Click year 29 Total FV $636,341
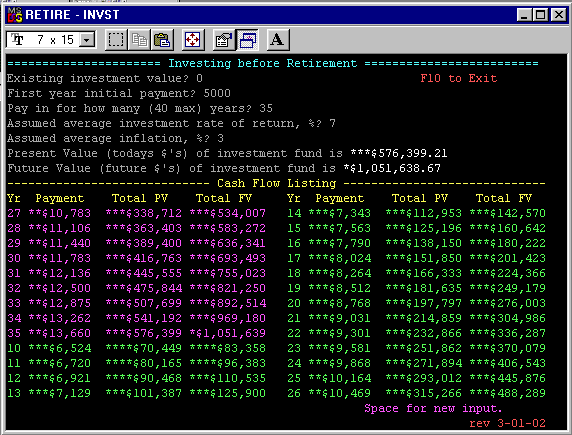Viewport: 572px width, 435px height. (x=227, y=243)
